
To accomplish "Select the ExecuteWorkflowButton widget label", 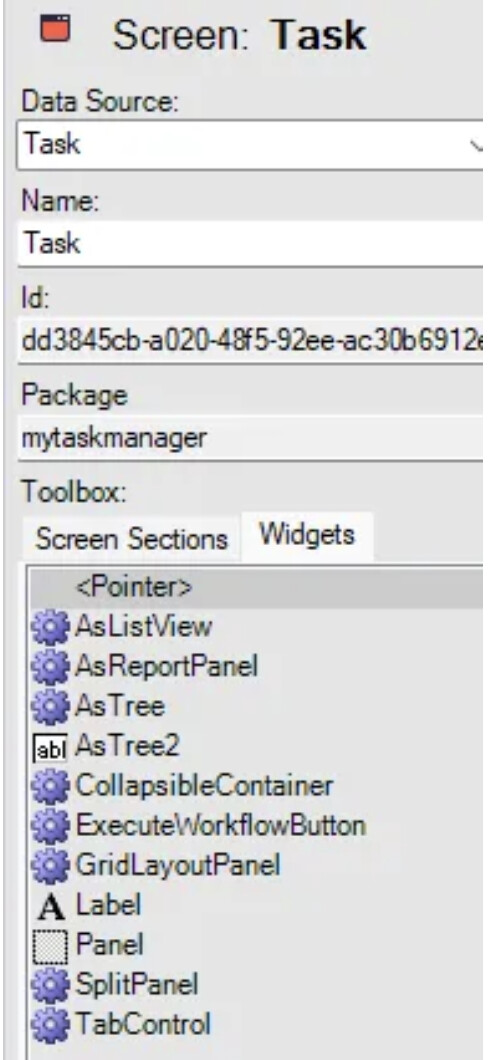I will click(220, 826).
